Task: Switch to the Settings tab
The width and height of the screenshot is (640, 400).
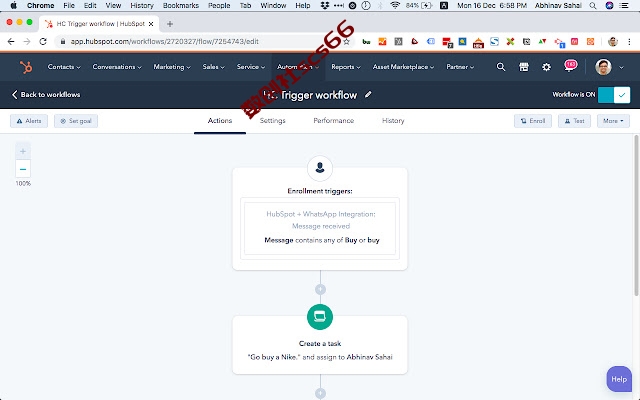Action: [272, 121]
